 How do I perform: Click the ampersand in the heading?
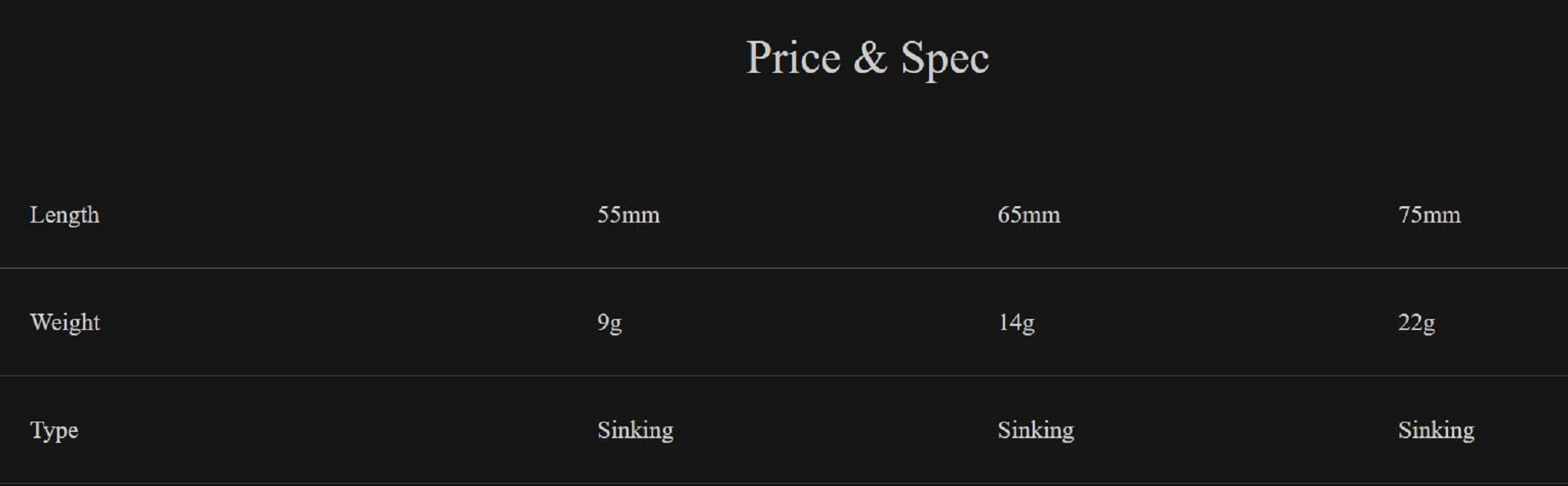tap(869, 58)
